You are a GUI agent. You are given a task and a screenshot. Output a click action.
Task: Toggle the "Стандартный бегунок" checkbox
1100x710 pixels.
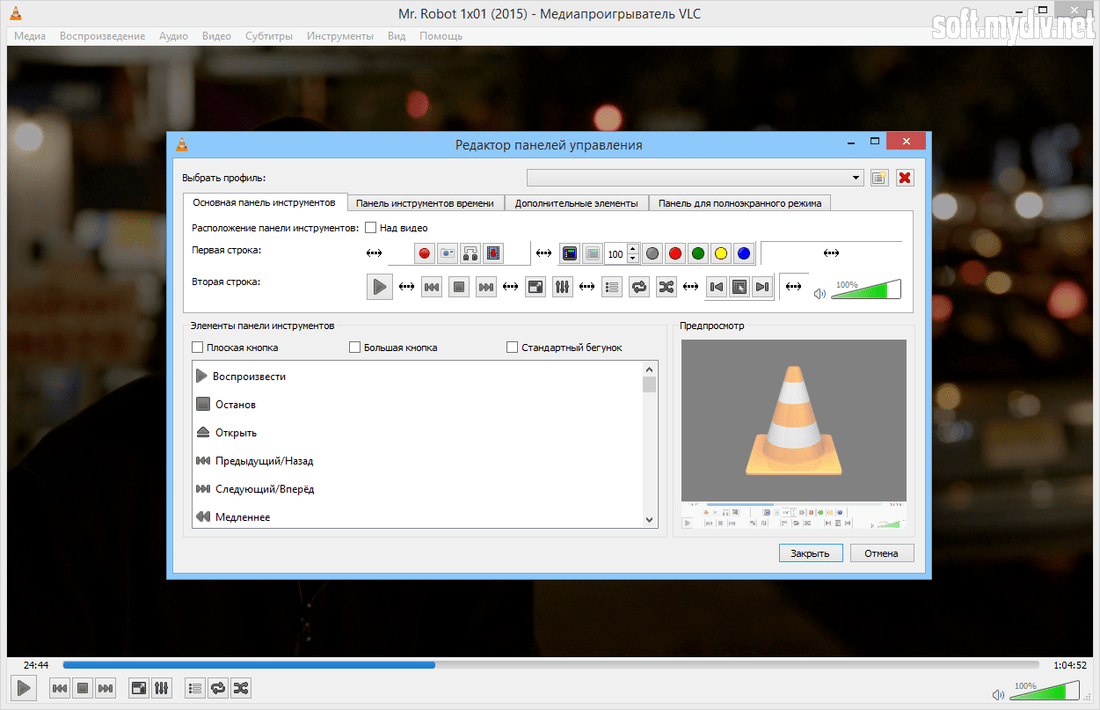tap(513, 348)
